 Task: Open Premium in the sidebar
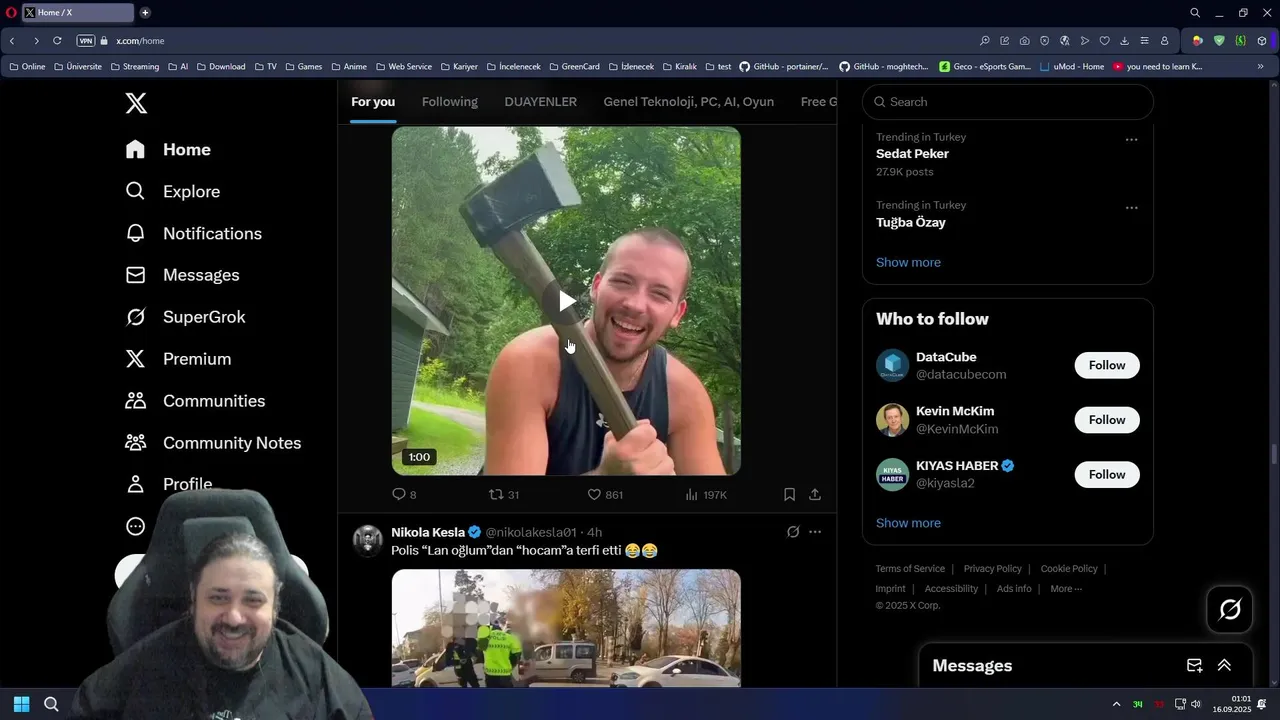[x=178, y=359]
